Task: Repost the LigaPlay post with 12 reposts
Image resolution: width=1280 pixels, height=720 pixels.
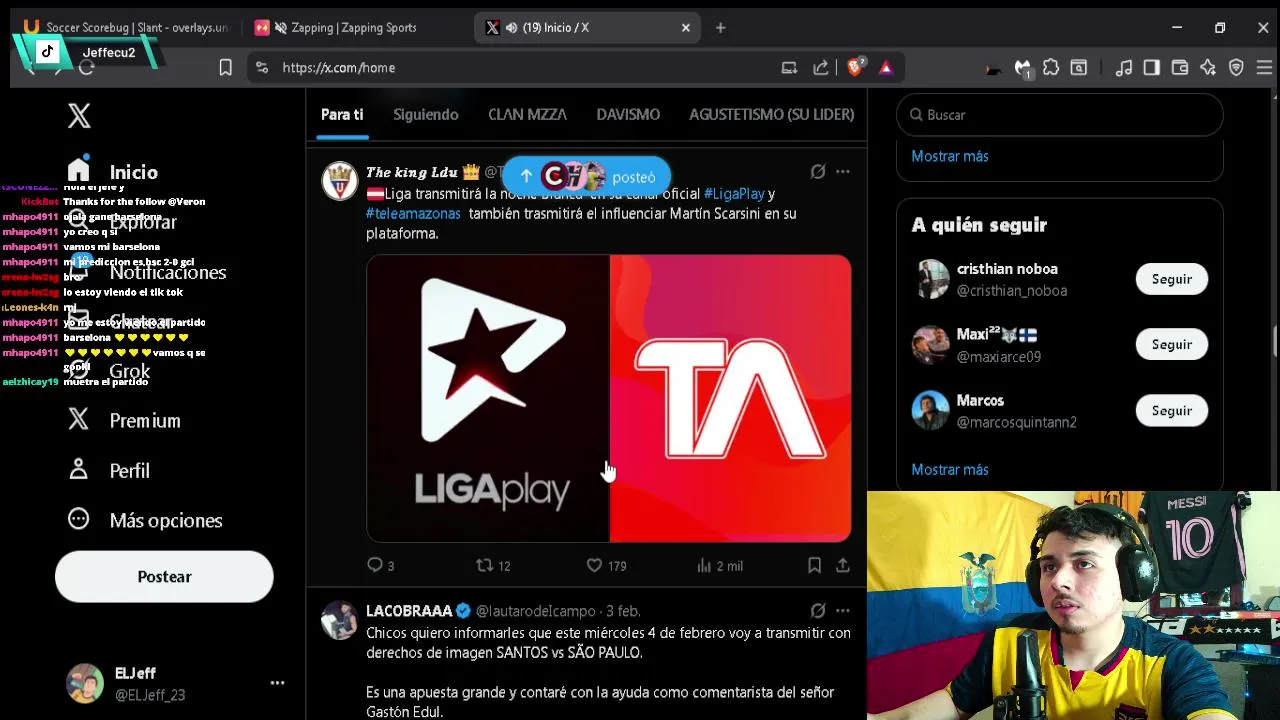Action: pyautogui.click(x=493, y=566)
